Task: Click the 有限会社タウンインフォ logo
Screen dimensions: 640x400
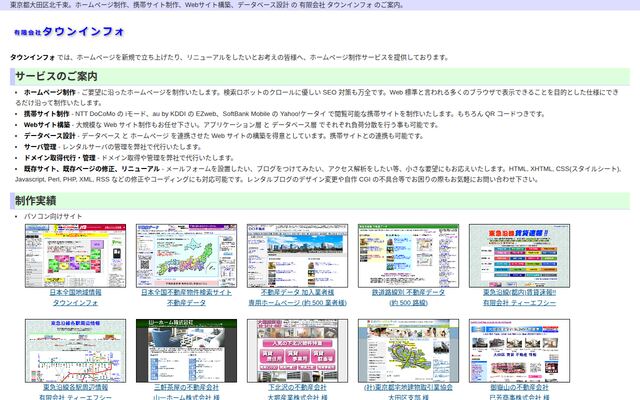Action: (x=69, y=31)
